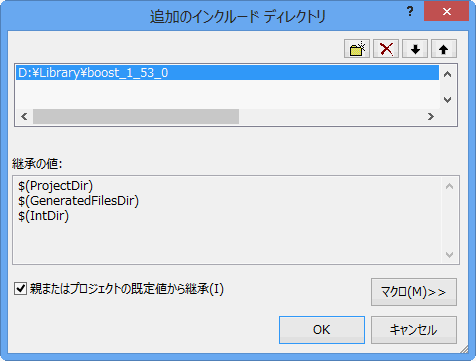Click the help question mark icon
Viewport: 476px width, 361px height.
(x=410, y=12)
